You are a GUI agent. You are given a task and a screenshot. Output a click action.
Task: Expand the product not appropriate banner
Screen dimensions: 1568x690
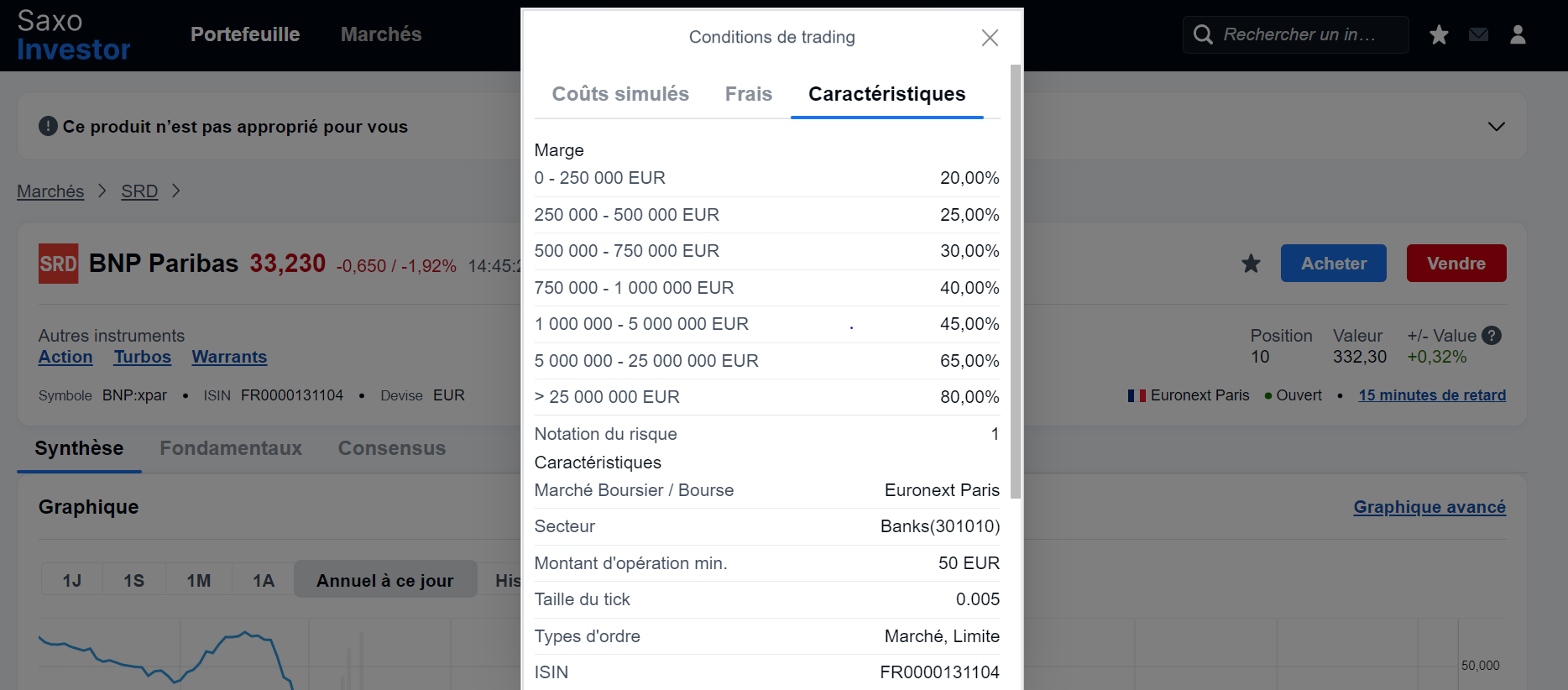1496,127
